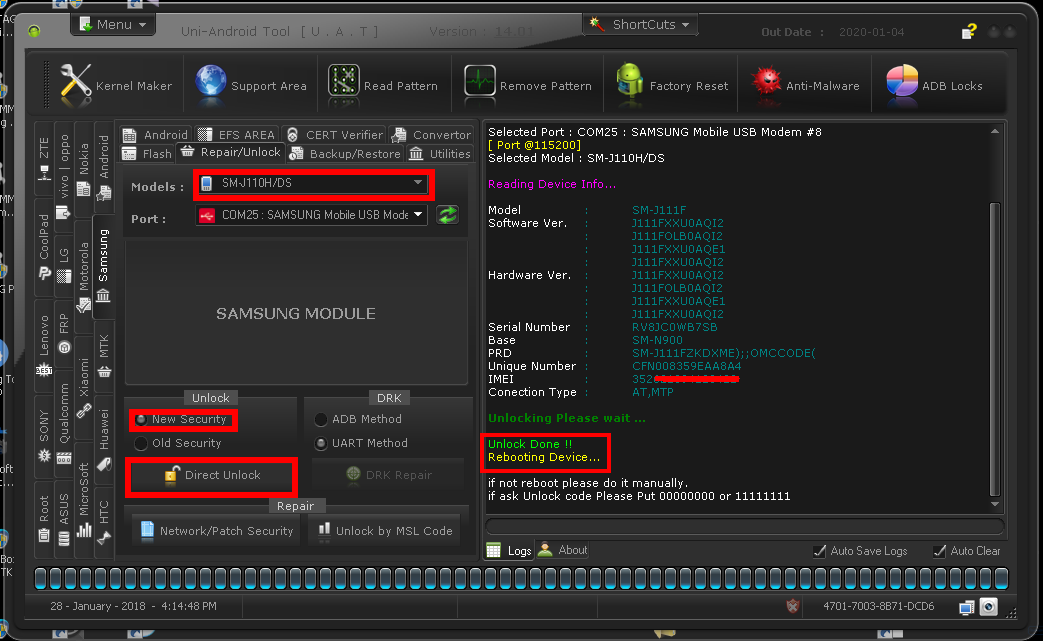
Task: Select the Nokia vendor side tab
Action: point(84,169)
